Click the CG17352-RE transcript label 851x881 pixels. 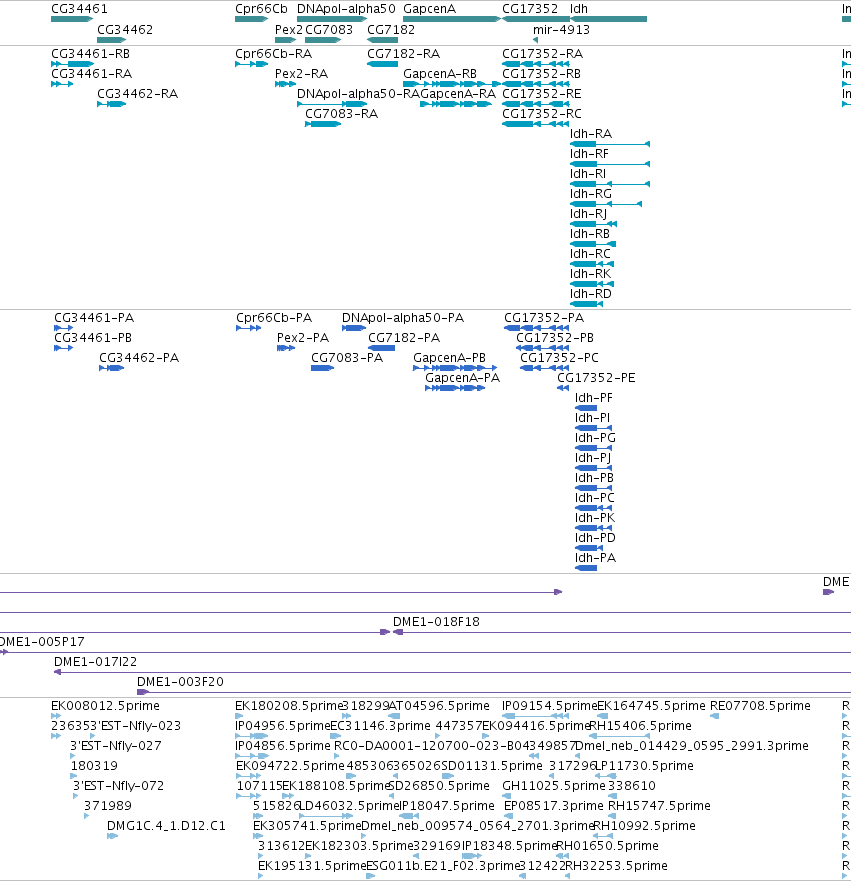(541, 94)
